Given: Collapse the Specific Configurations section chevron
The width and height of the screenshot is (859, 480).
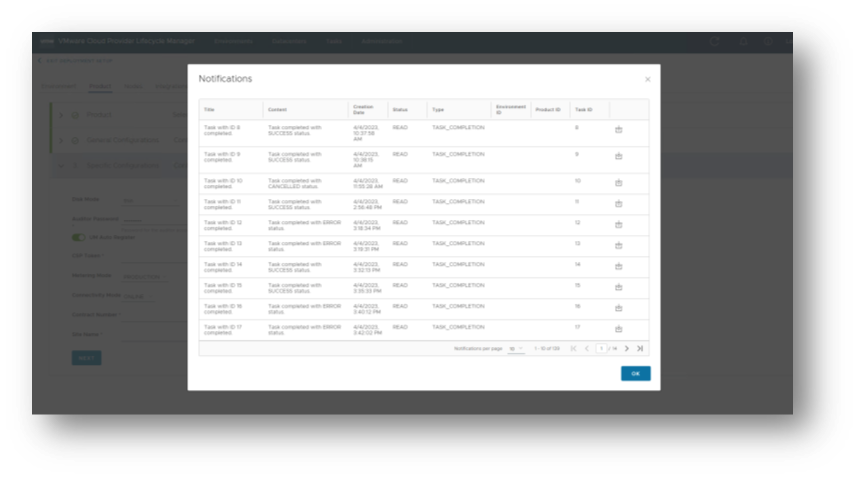Looking at the screenshot, I should (61, 165).
